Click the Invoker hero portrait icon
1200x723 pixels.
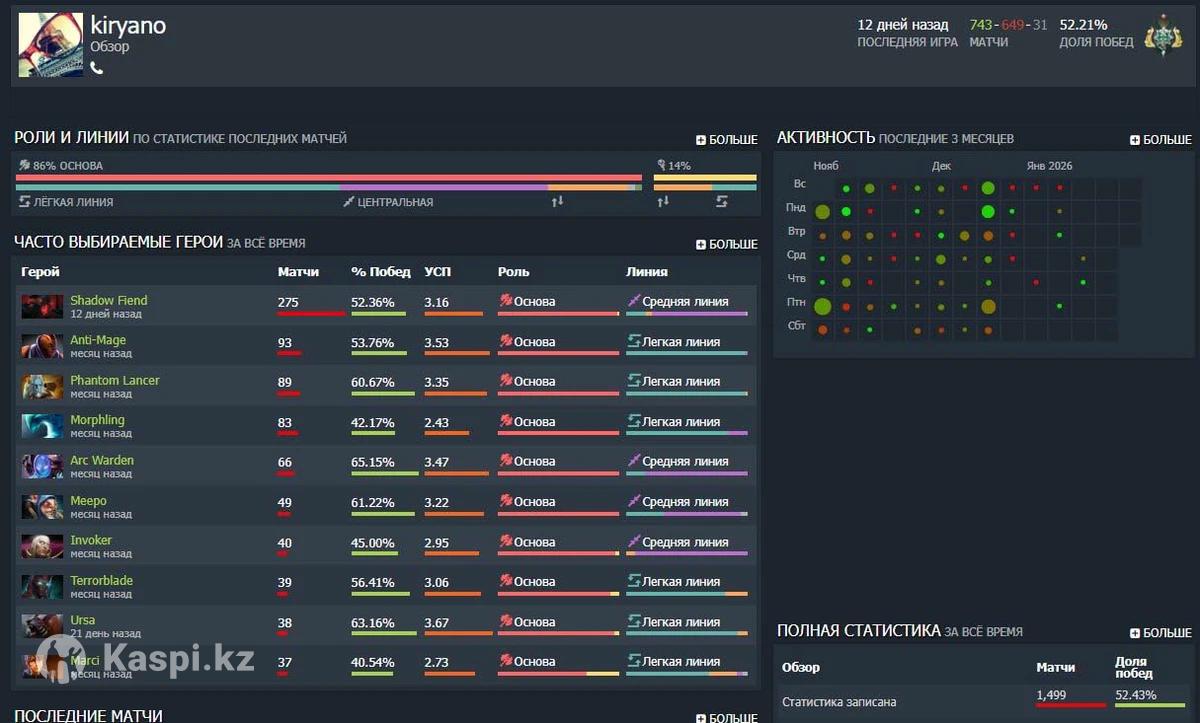click(x=42, y=546)
